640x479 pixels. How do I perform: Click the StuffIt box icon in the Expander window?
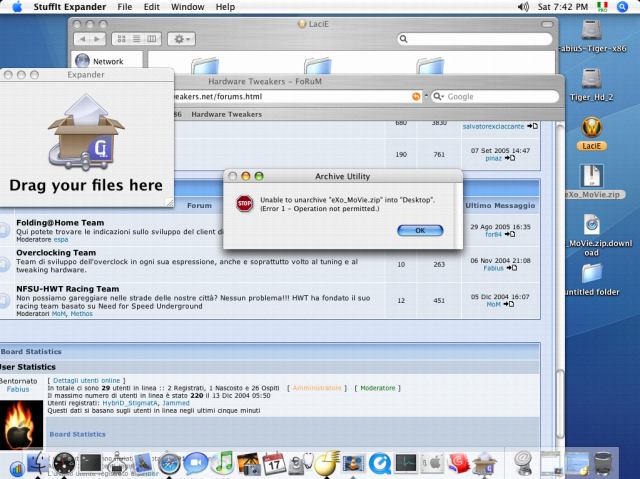86,133
